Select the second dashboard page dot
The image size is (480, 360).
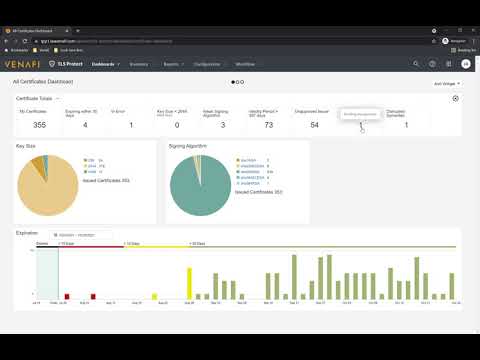tap(238, 82)
